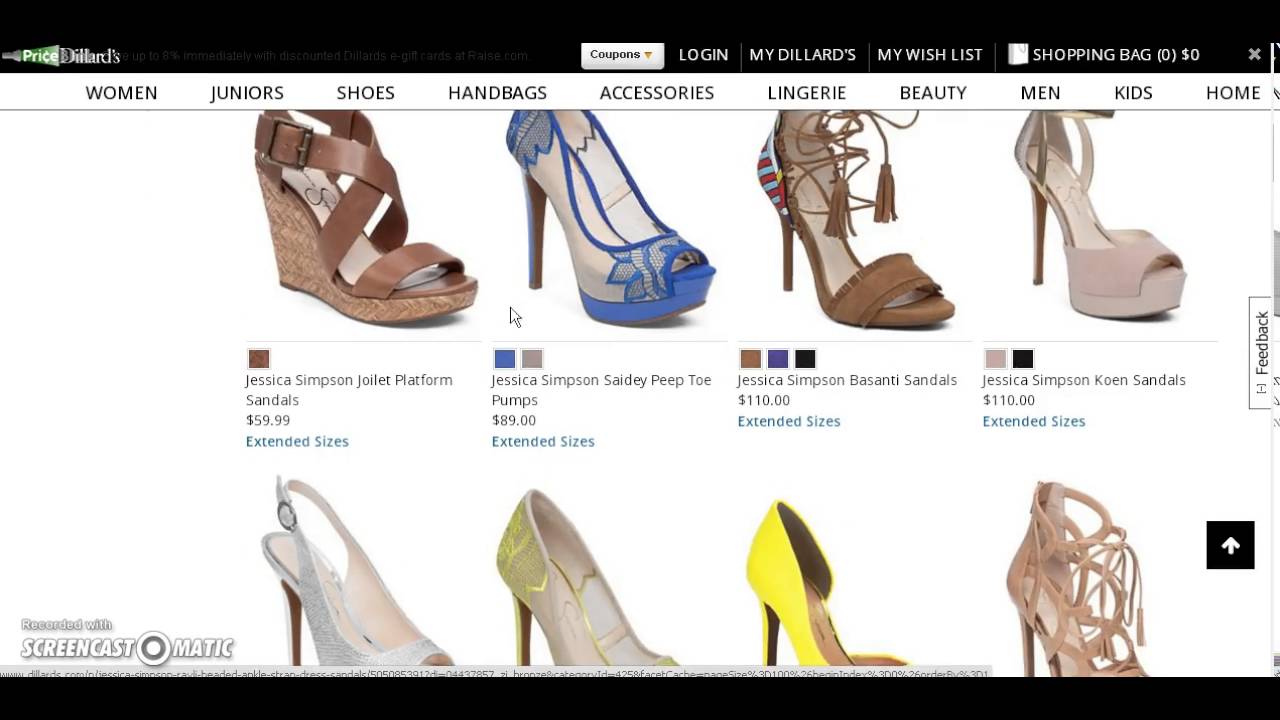Select purple swatch for Basanti Sandals
This screenshot has width=1280, height=720.
click(778, 359)
